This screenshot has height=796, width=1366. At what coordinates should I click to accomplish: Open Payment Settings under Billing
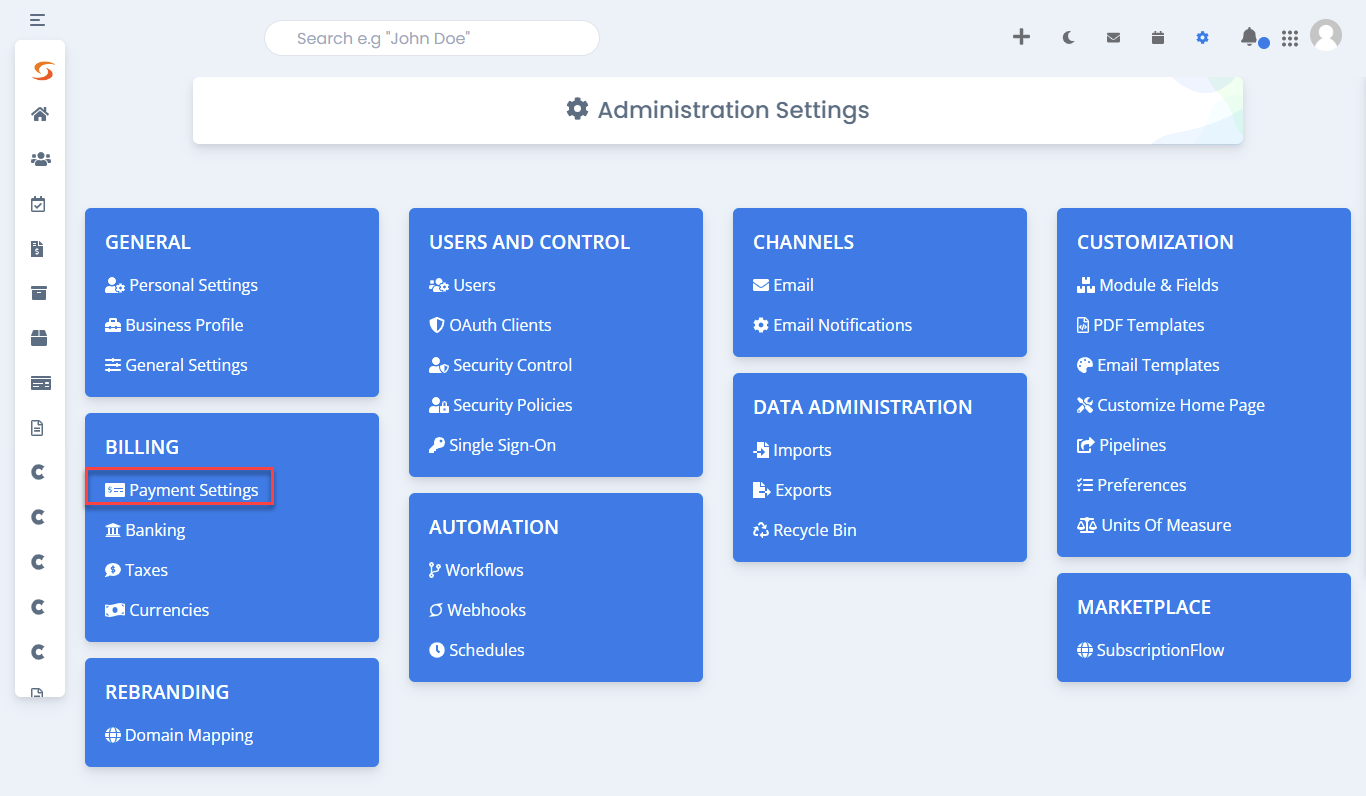click(182, 490)
